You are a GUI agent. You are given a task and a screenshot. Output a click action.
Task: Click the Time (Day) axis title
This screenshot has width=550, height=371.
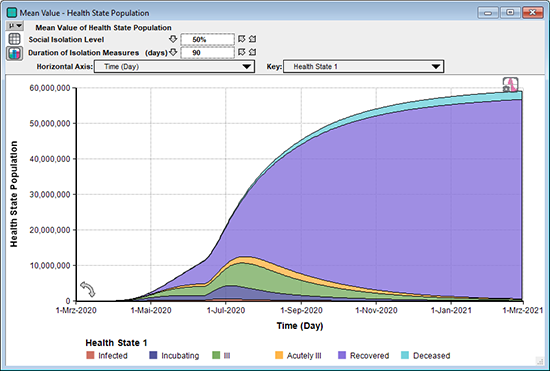point(300,326)
